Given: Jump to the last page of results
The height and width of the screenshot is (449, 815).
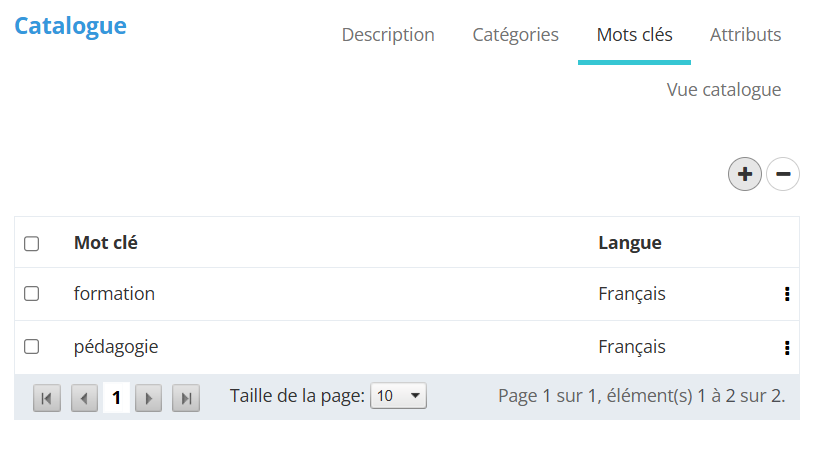Looking at the screenshot, I should tap(186, 398).
